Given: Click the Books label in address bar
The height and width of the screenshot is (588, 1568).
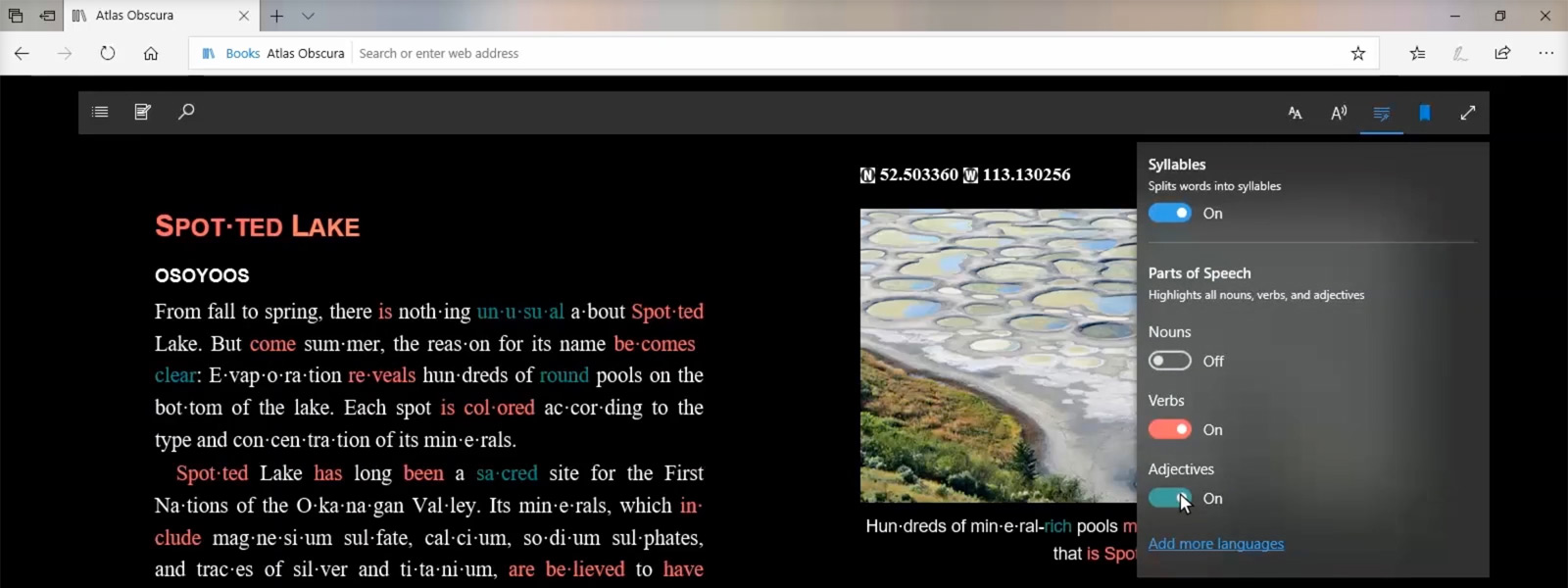Looking at the screenshot, I should [x=242, y=54].
